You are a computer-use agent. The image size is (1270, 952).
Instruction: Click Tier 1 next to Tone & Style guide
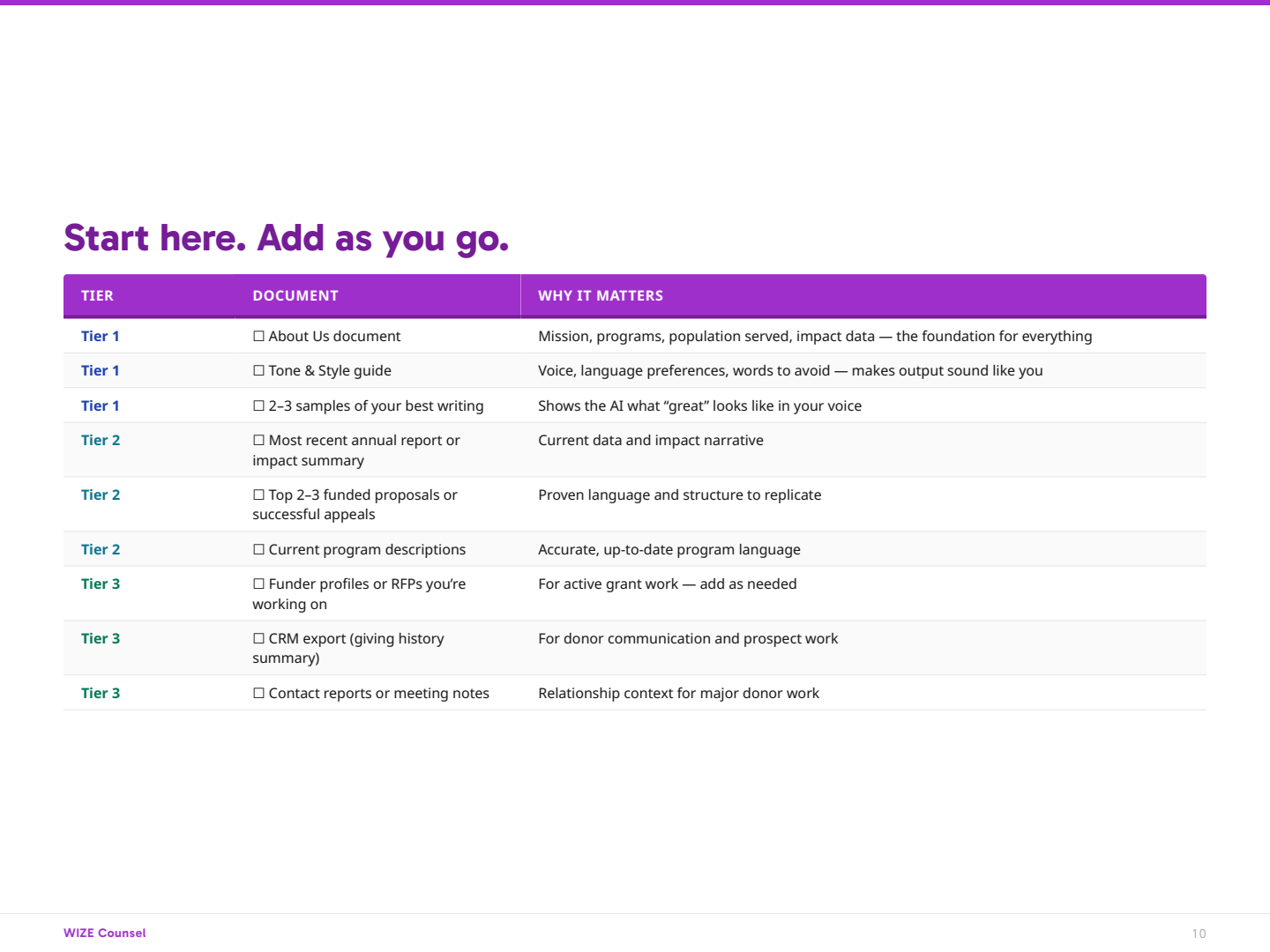point(100,370)
